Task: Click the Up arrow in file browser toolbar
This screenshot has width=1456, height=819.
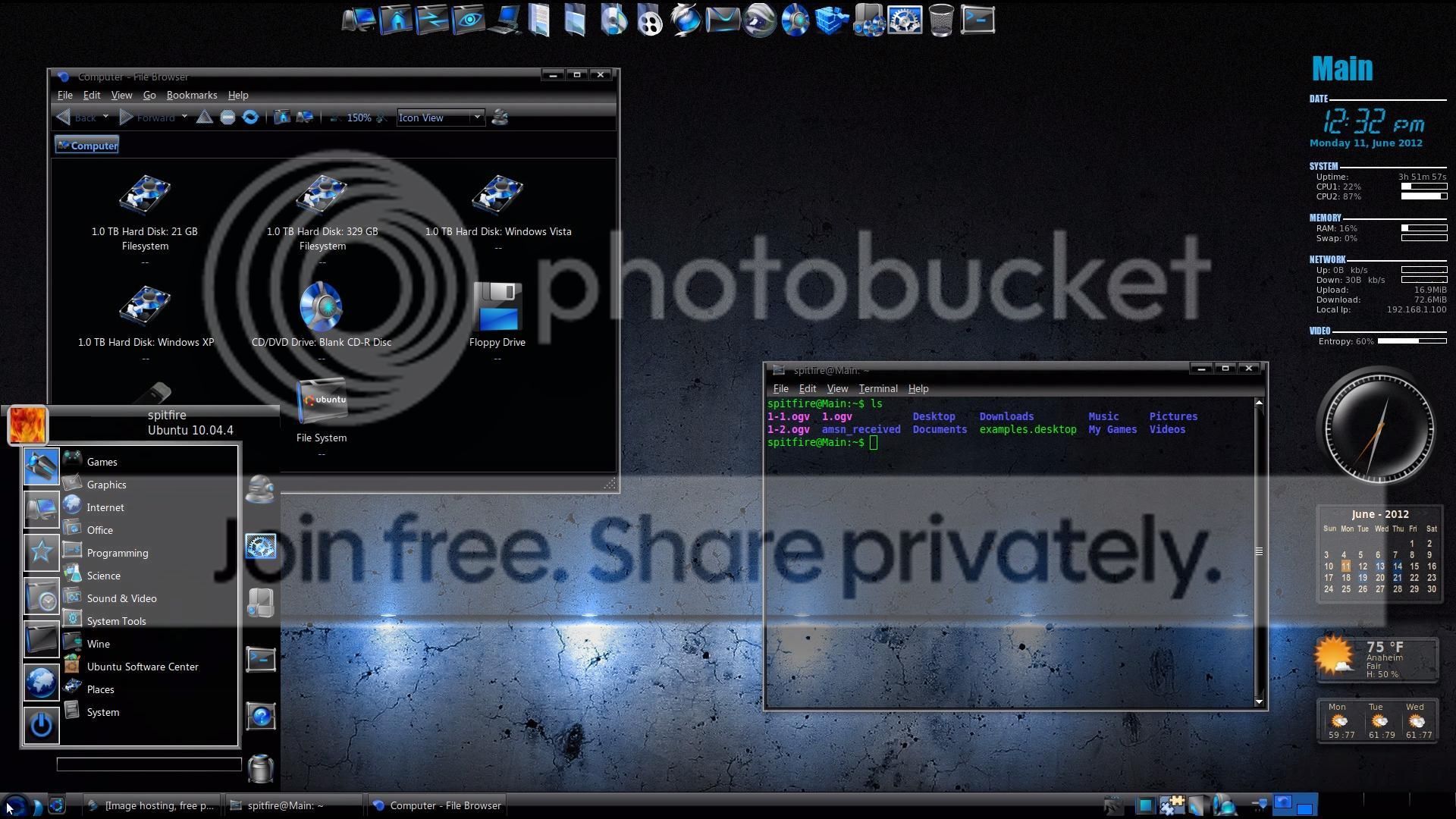Action: click(x=204, y=118)
